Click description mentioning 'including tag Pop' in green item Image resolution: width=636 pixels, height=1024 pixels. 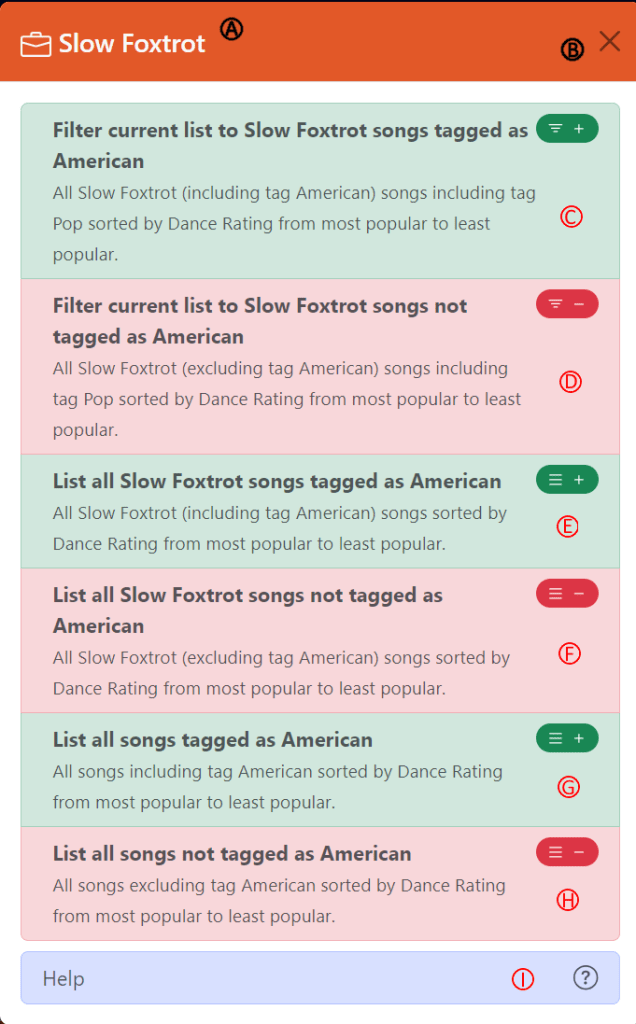click(294, 224)
